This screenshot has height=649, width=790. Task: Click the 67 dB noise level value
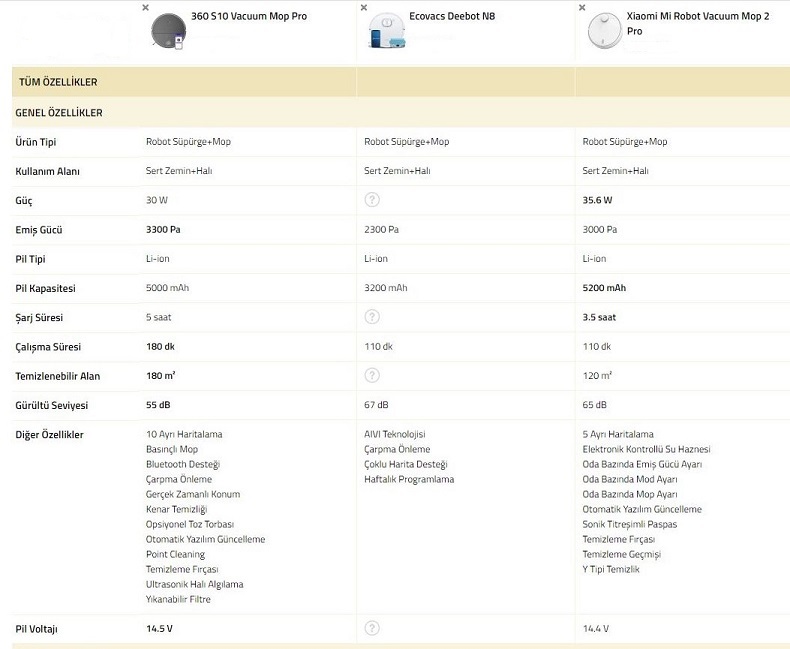(x=376, y=405)
